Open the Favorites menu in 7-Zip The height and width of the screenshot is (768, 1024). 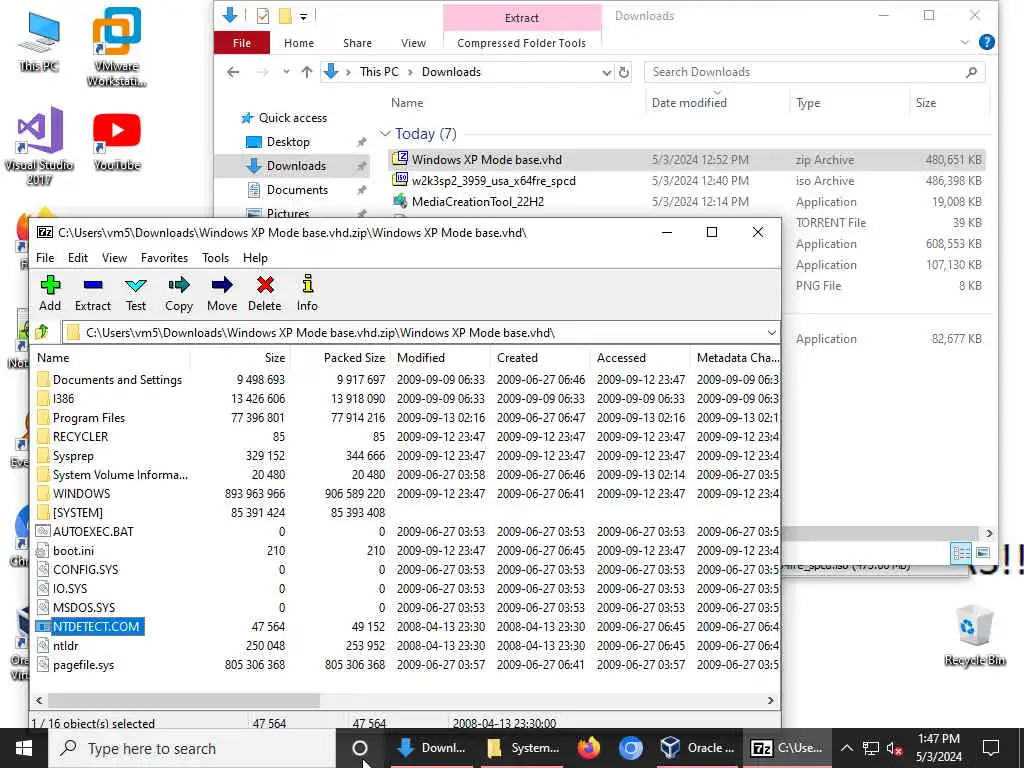pyautogui.click(x=165, y=257)
